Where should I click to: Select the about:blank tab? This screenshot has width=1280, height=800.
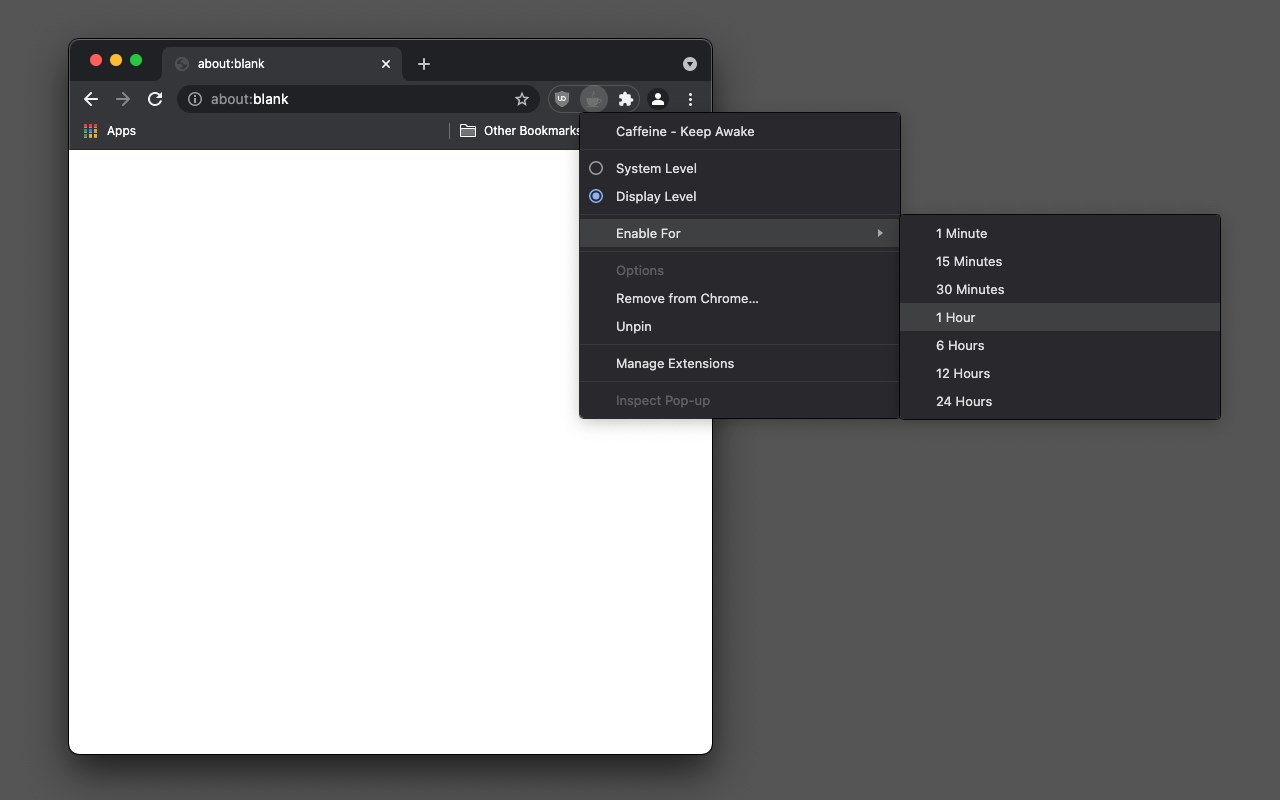(282, 64)
